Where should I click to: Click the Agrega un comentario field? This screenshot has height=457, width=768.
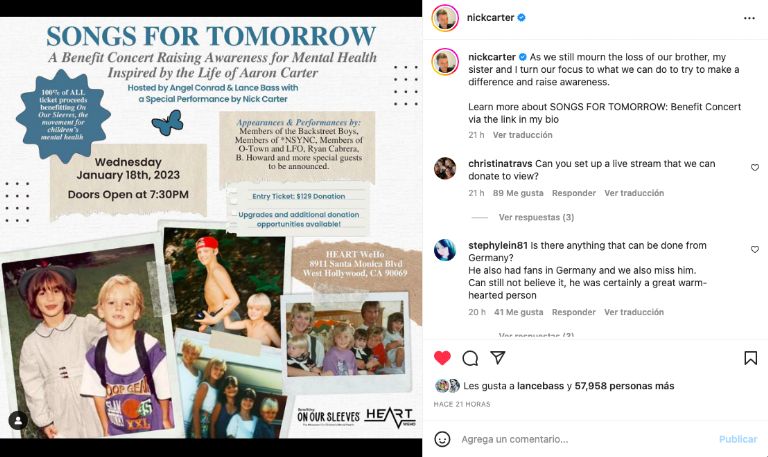(585, 439)
